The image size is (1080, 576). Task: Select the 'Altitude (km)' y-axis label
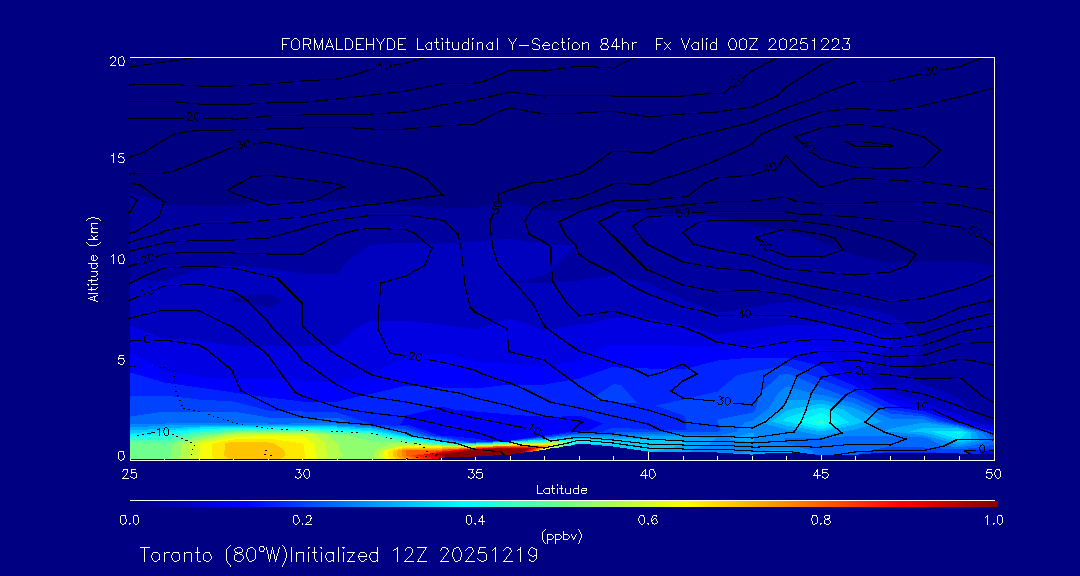[93, 259]
